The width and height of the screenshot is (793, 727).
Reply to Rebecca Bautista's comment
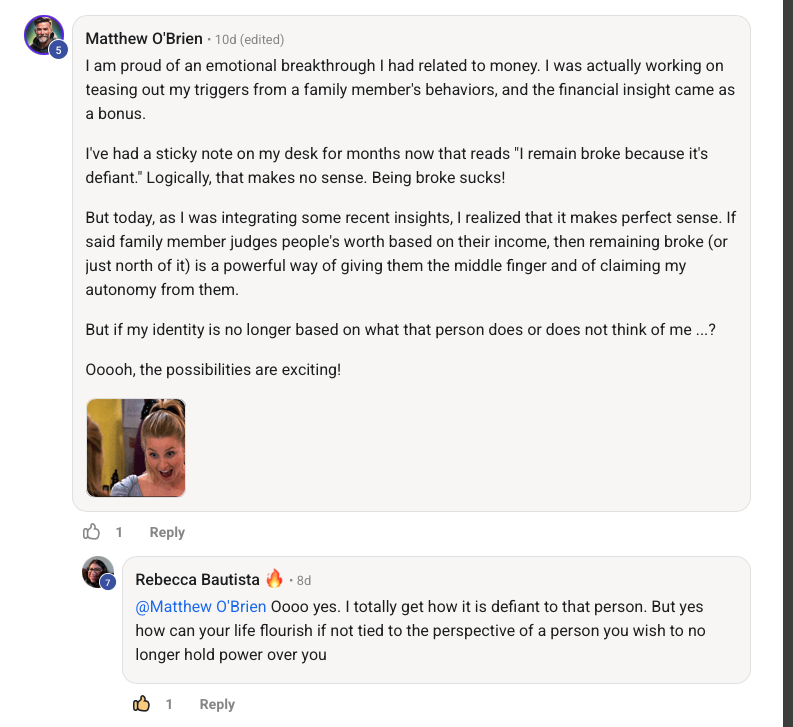tap(217, 704)
